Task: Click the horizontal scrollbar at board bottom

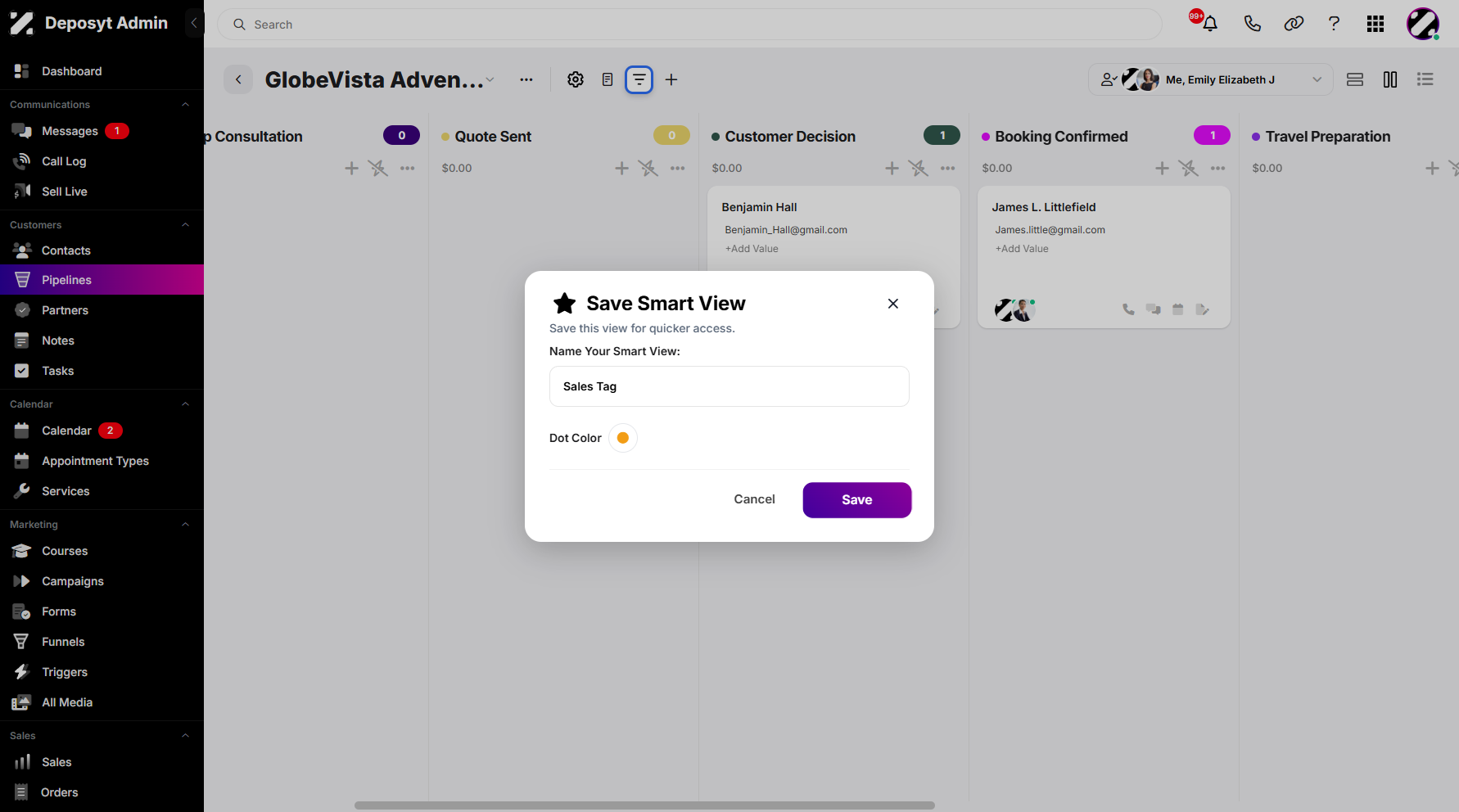Action: [644, 805]
